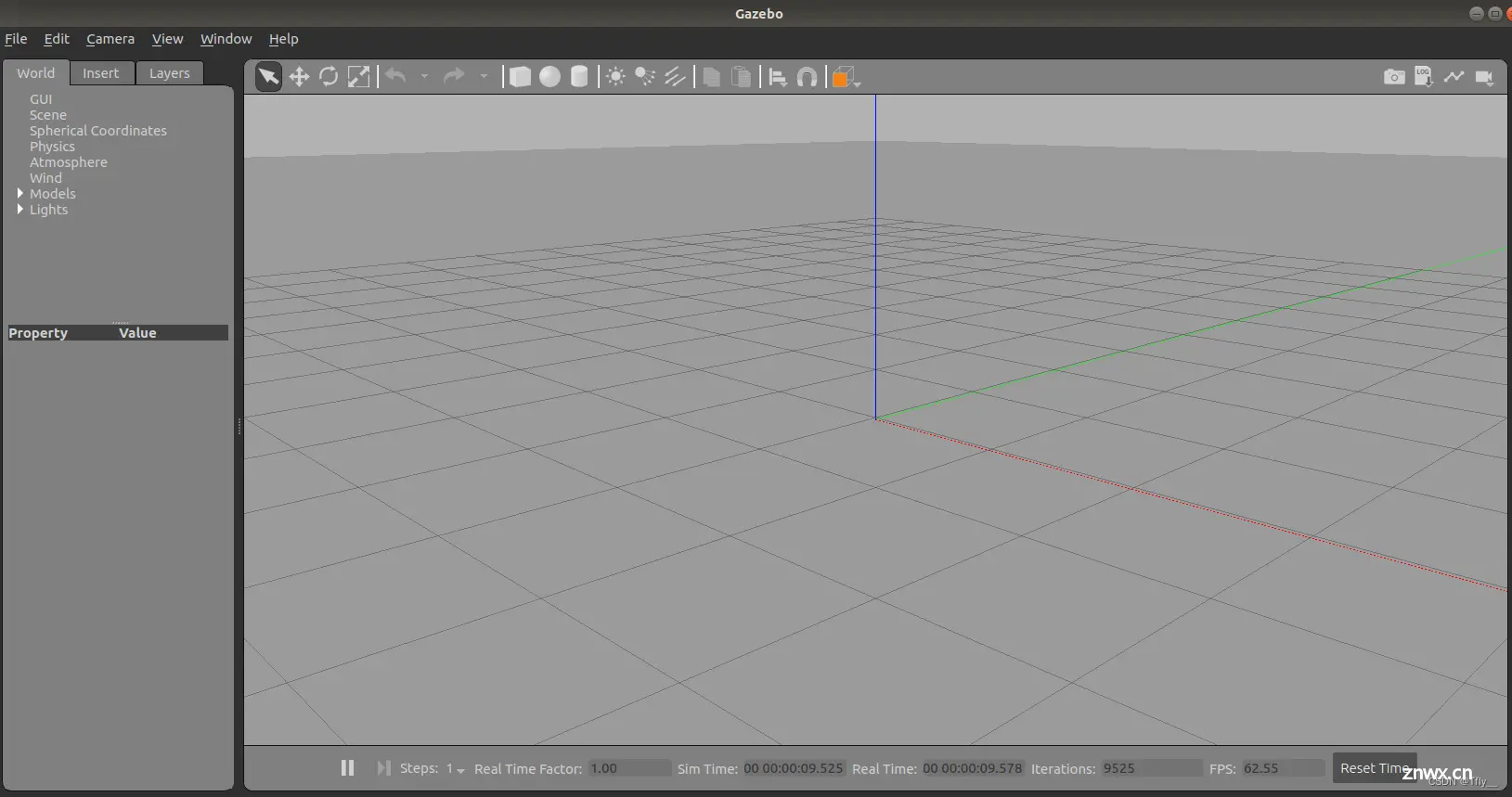Image resolution: width=1512 pixels, height=797 pixels.
Task: Insert a cylinder shape
Action: [x=579, y=76]
